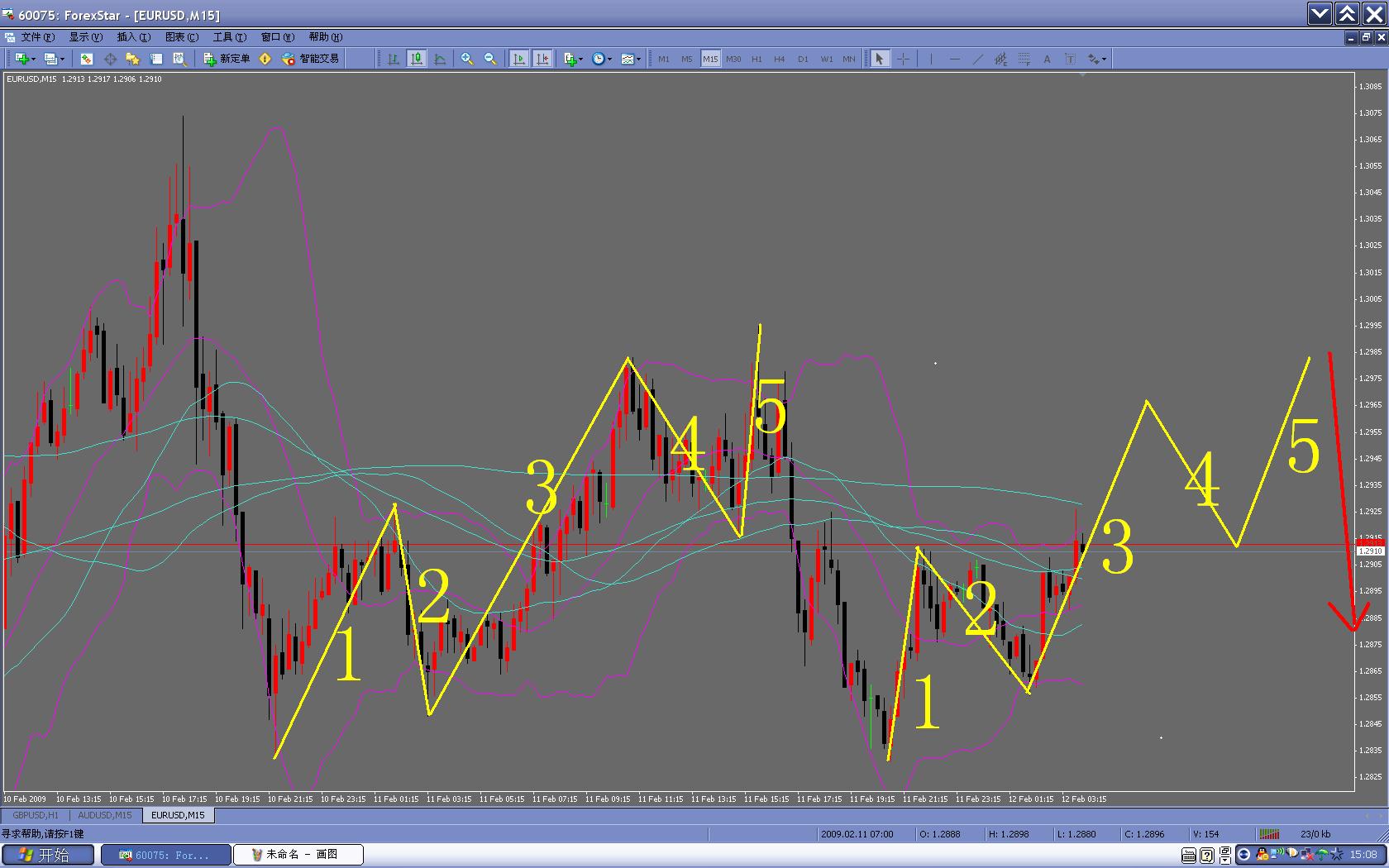This screenshot has height=868, width=1389.
Task: Click the 23/0 kb connection status
Action: [x=1315, y=834]
